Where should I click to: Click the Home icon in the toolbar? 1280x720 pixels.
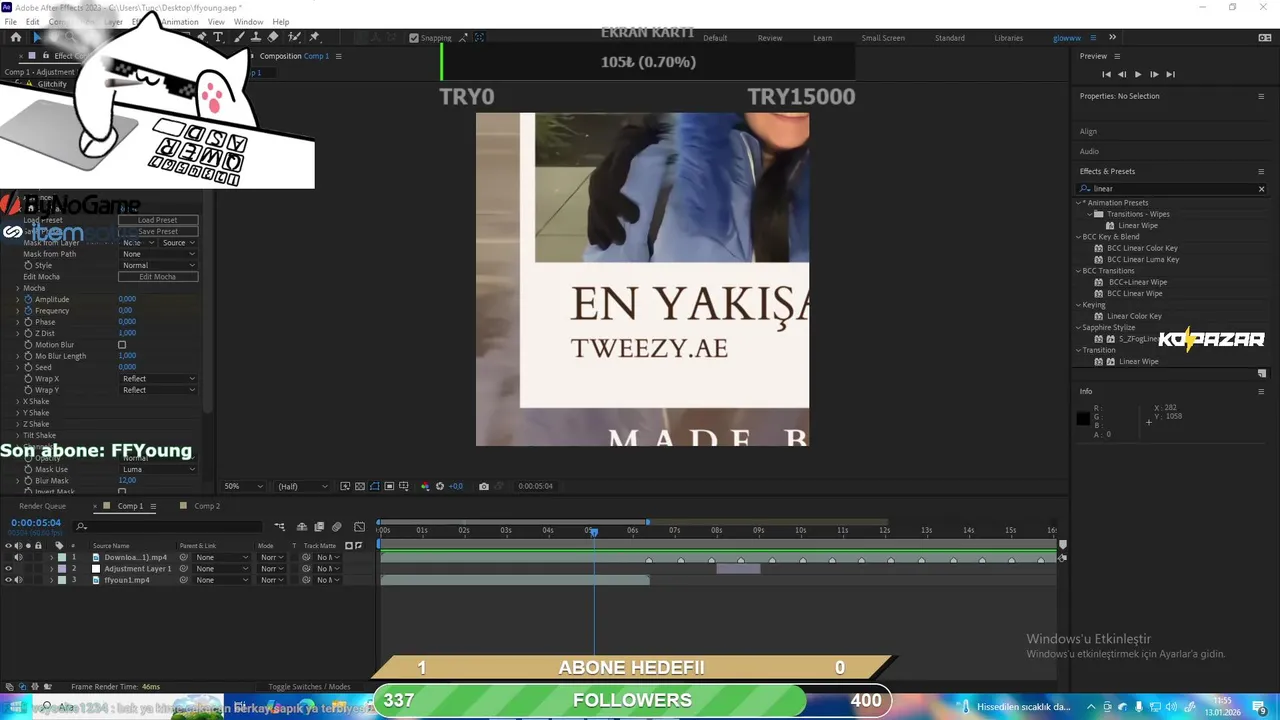[x=16, y=37]
